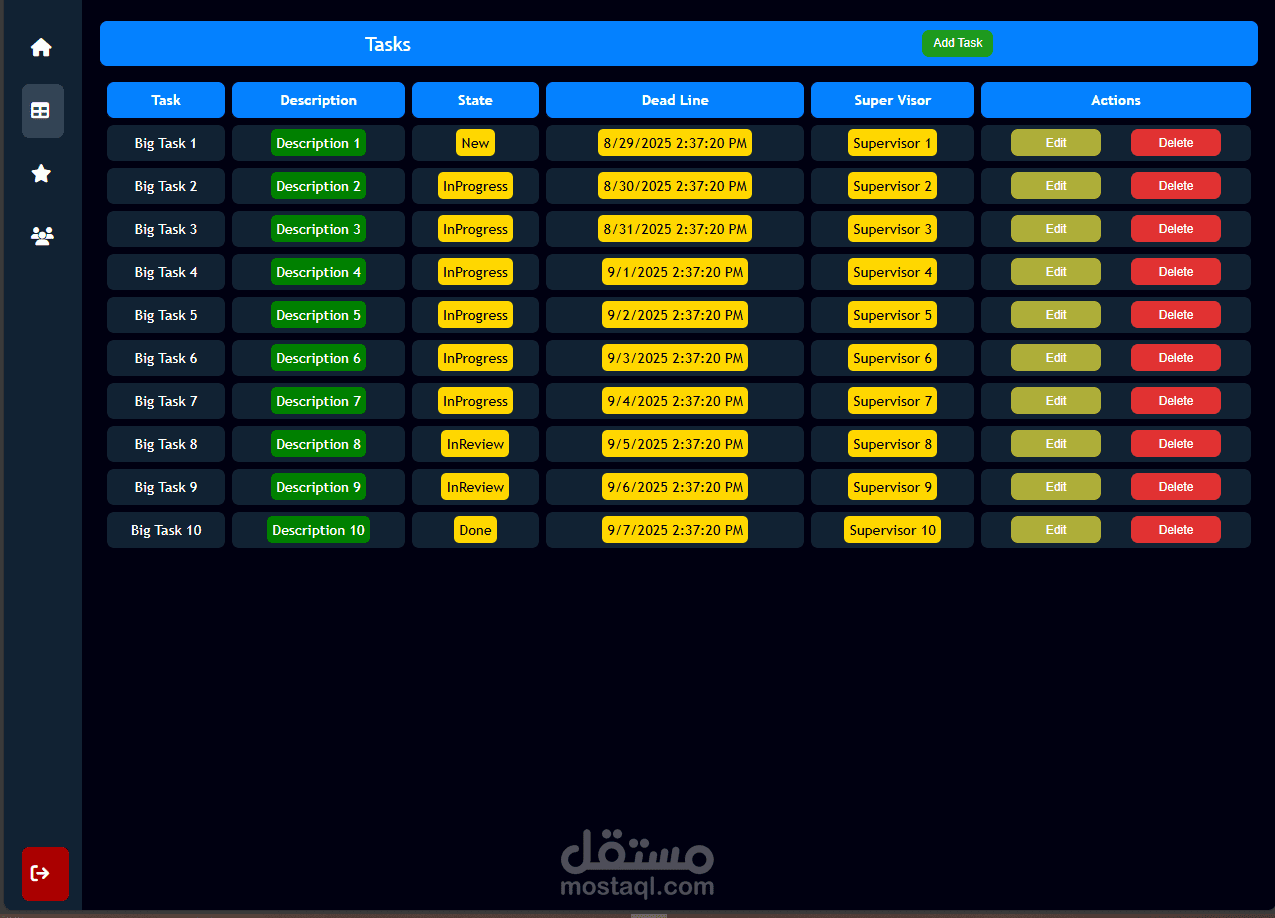Click the red logout icon button
This screenshot has width=1275, height=918.
click(x=45, y=874)
